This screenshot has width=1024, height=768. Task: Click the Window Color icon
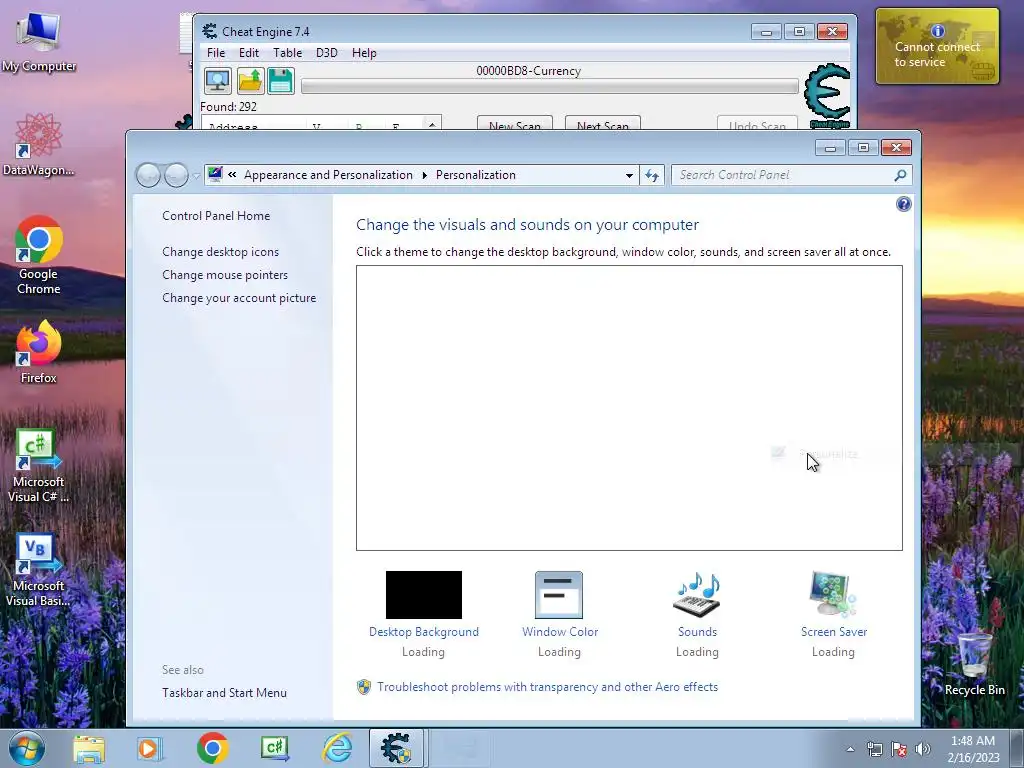click(559, 595)
